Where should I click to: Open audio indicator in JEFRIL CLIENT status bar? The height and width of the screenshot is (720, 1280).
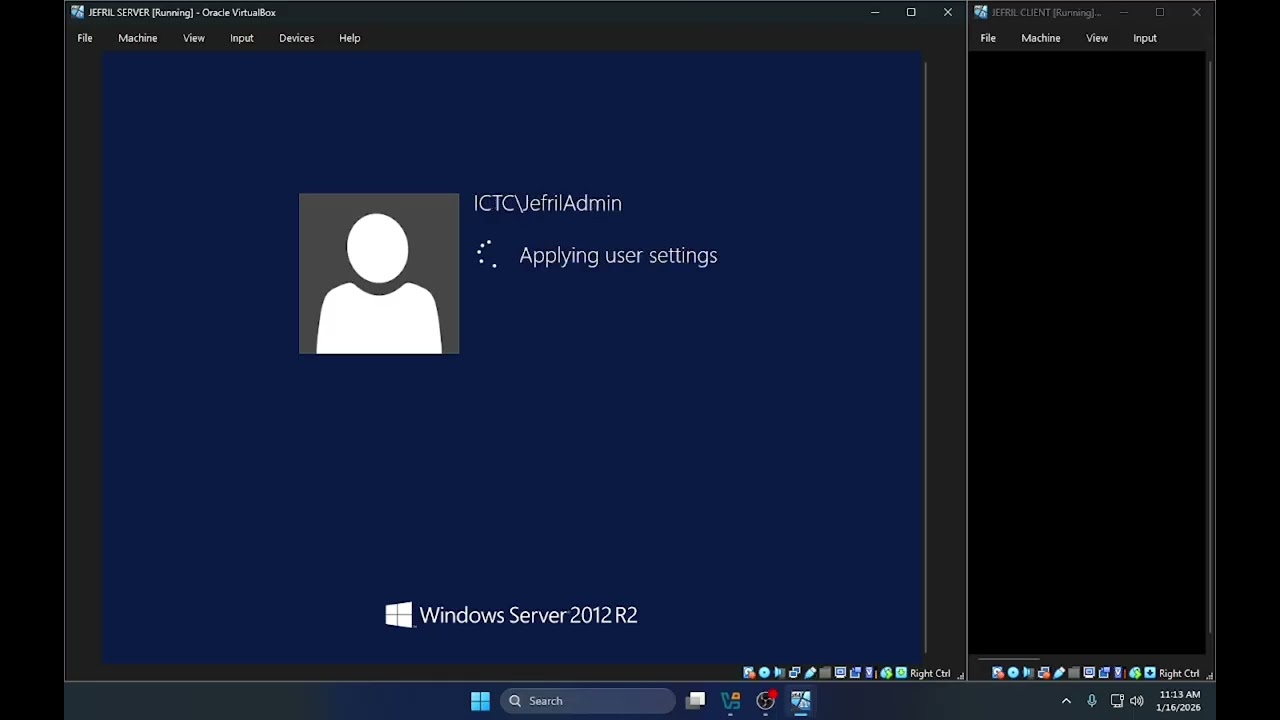(1028, 673)
